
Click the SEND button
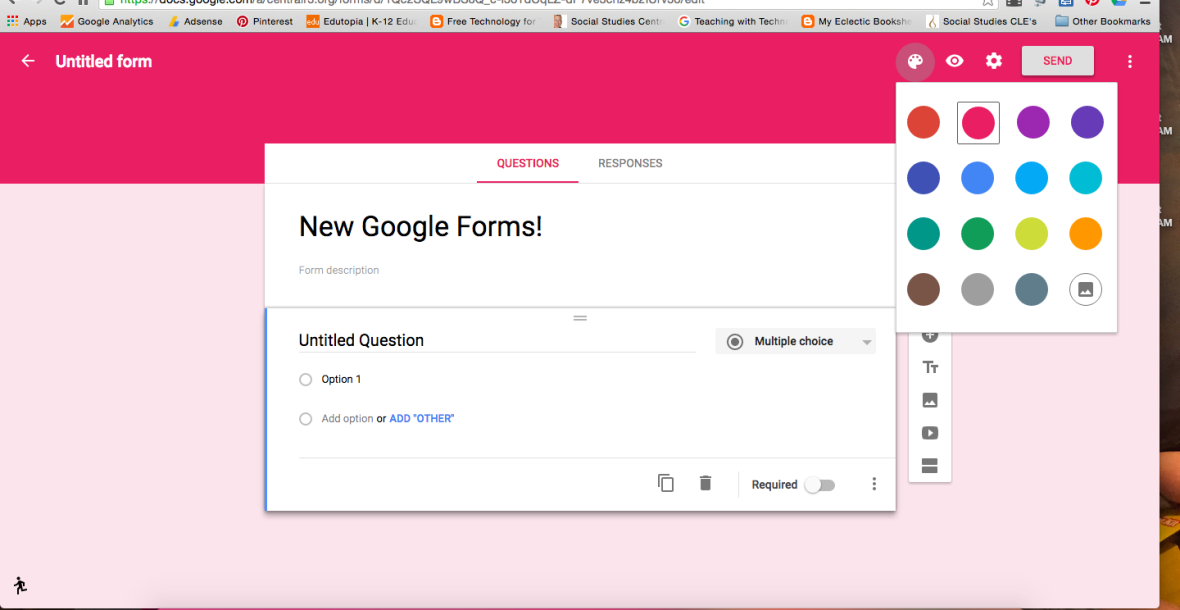click(x=1057, y=61)
